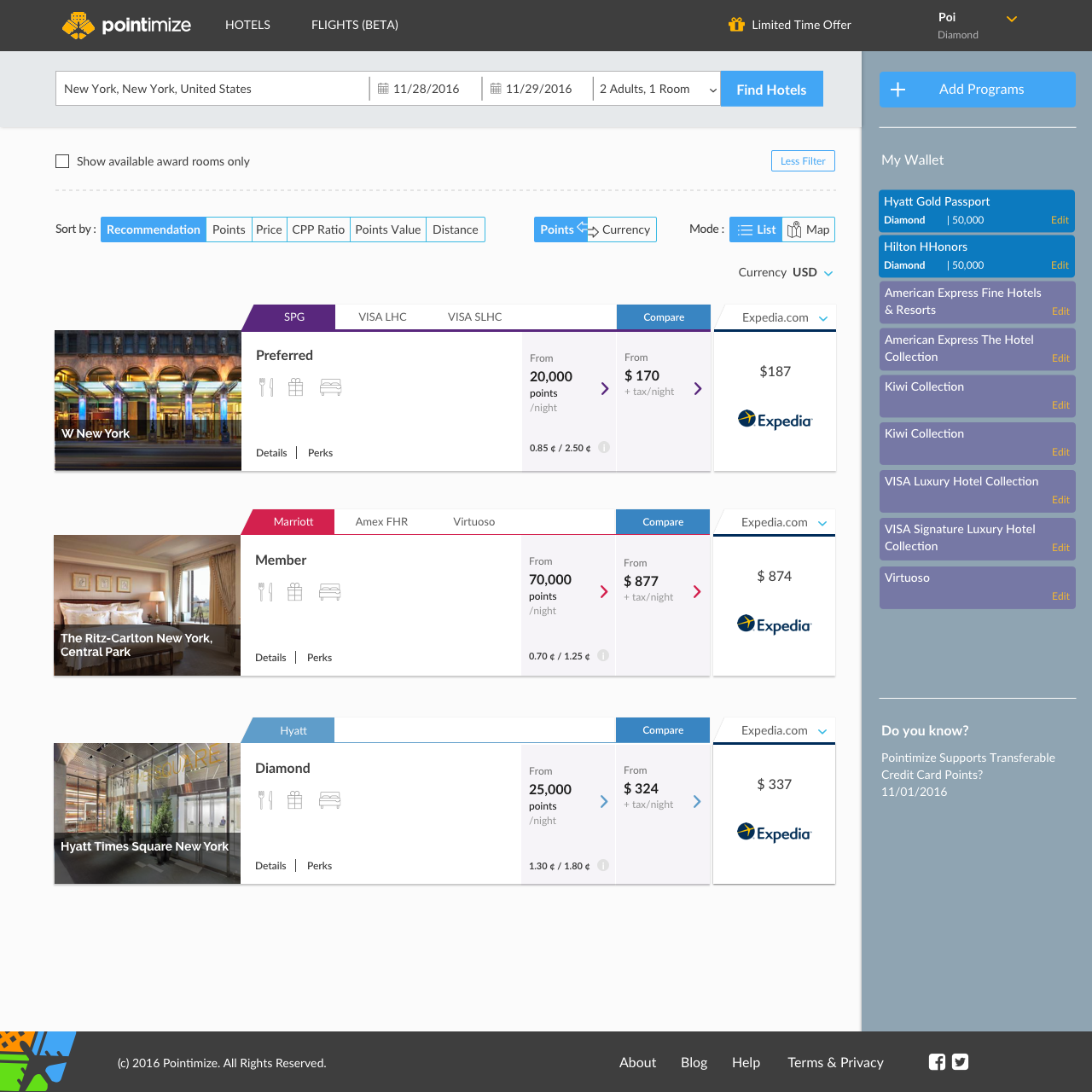Expand user profile chevron beside Poi
The width and height of the screenshot is (1092, 1092).
(x=1012, y=19)
